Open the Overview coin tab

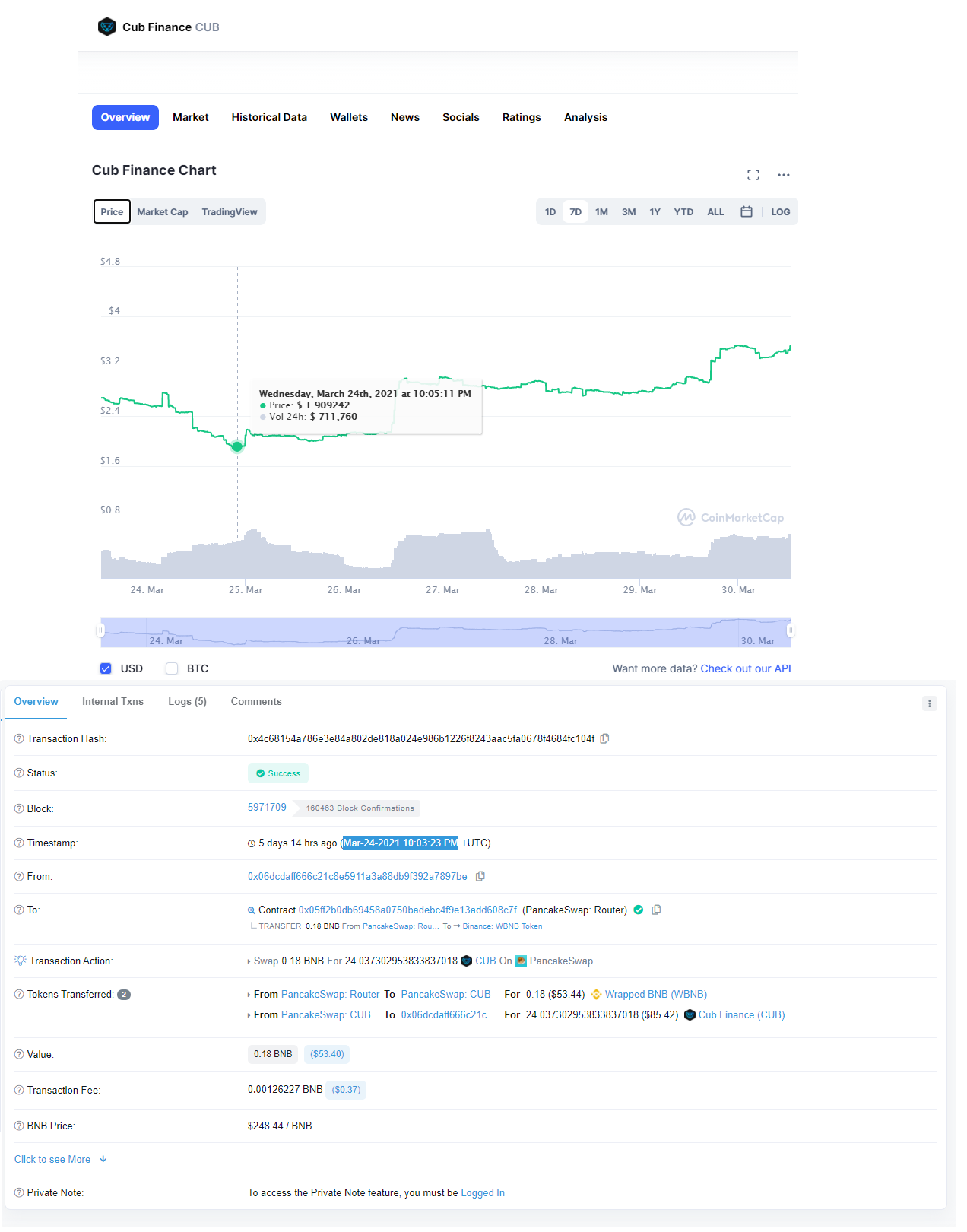[125, 117]
